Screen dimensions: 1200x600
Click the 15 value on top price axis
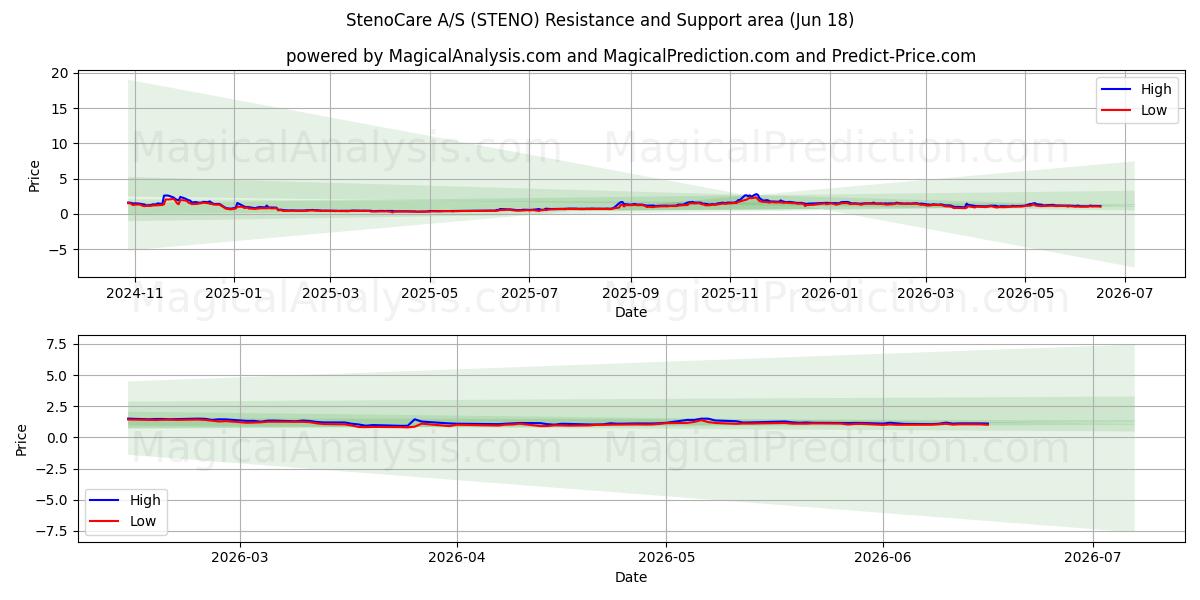[60, 108]
